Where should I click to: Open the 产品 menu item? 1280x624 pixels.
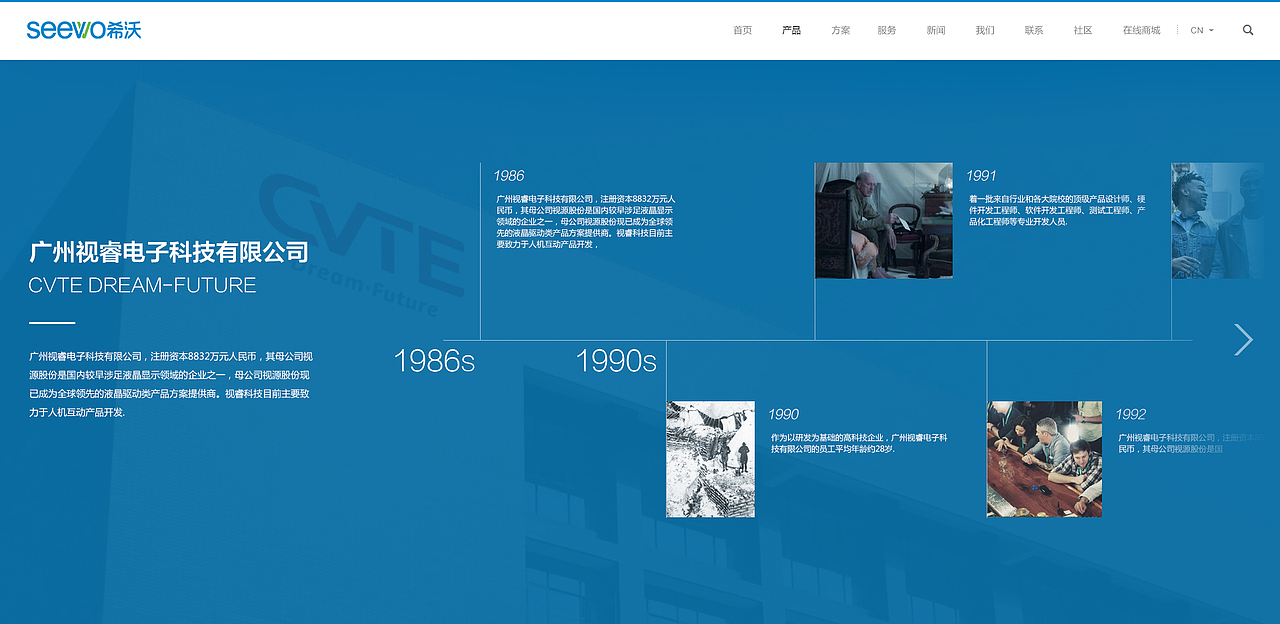[791, 30]
